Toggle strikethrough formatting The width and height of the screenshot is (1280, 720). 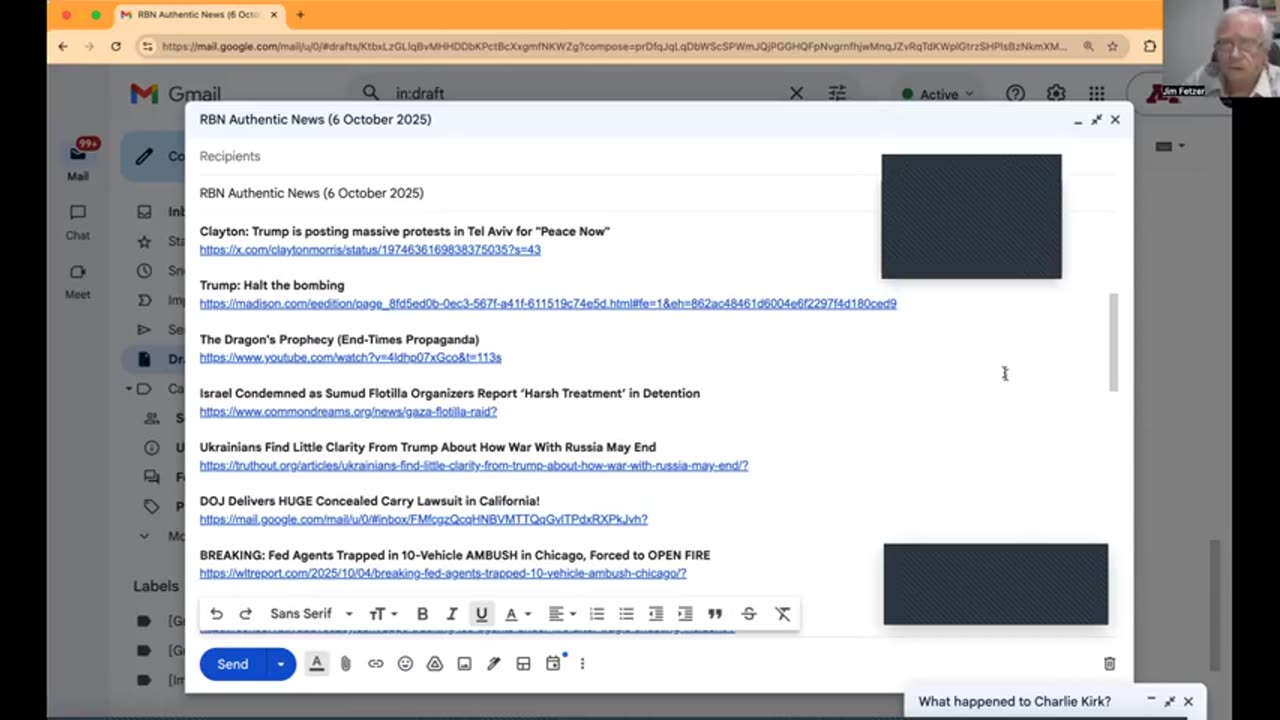click(x=749, y=614)
